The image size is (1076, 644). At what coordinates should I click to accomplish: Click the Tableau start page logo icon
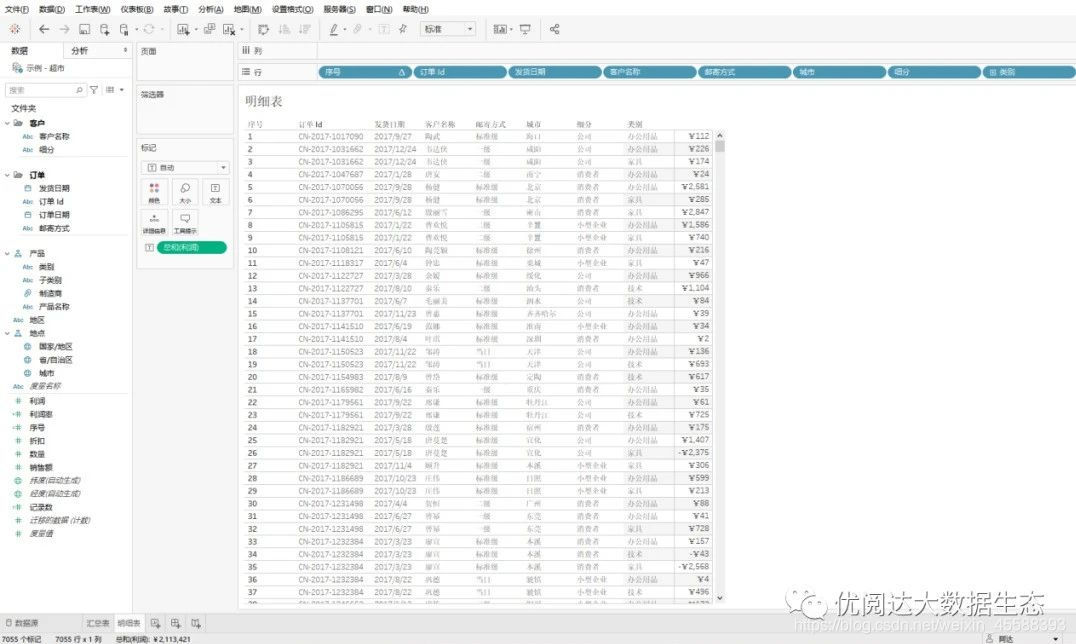coord(14,29)
